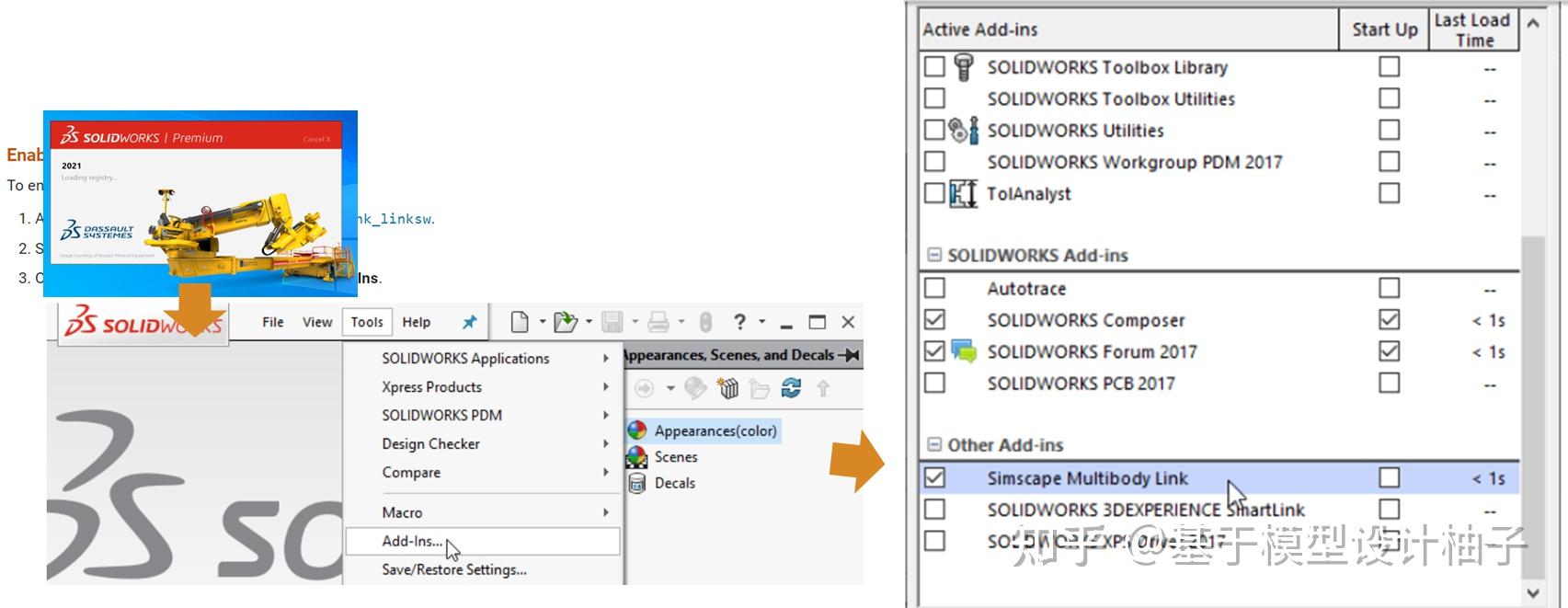Click the question mark Help icon

tap(740, 321)
